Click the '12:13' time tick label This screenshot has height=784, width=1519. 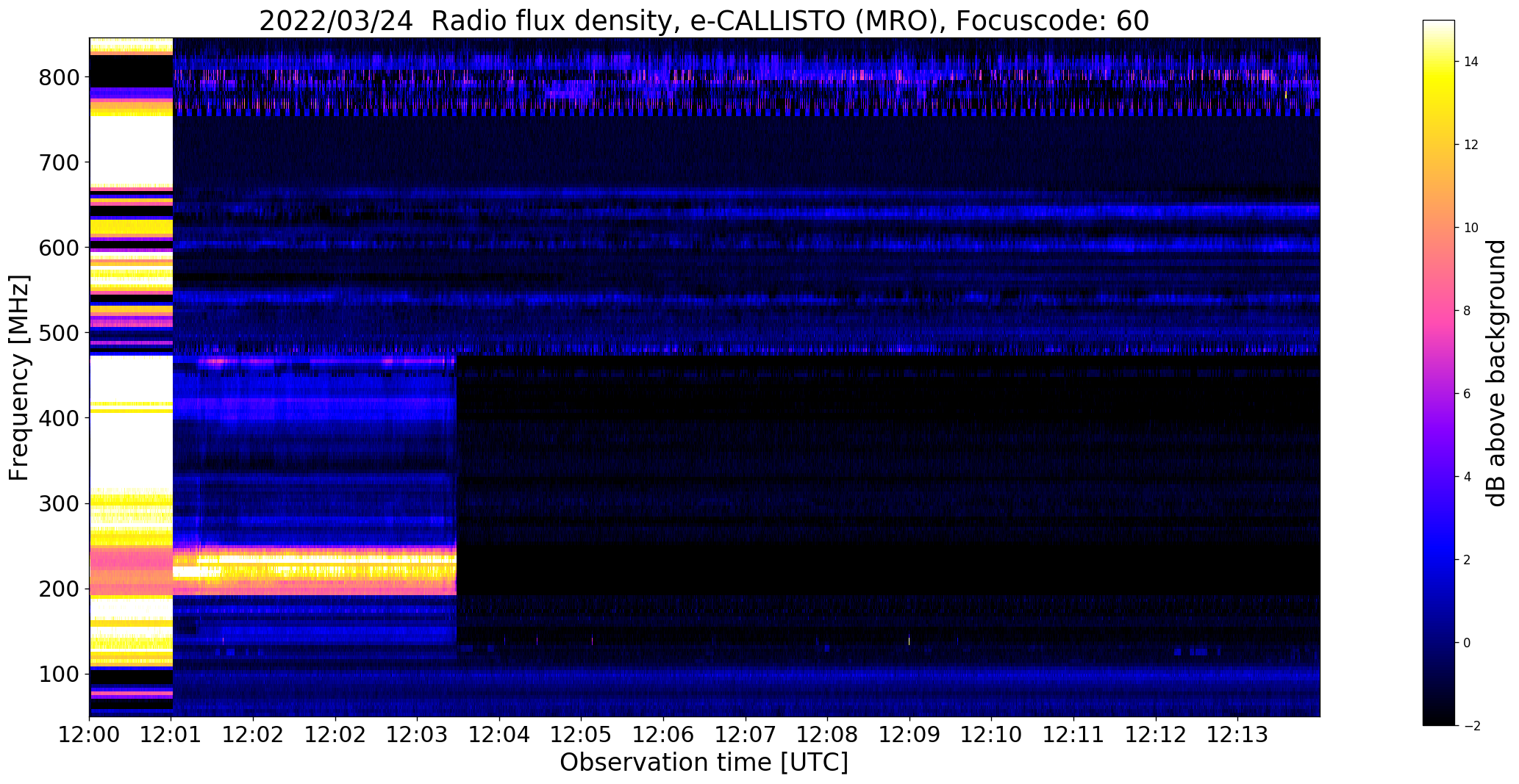[1237, 734]
